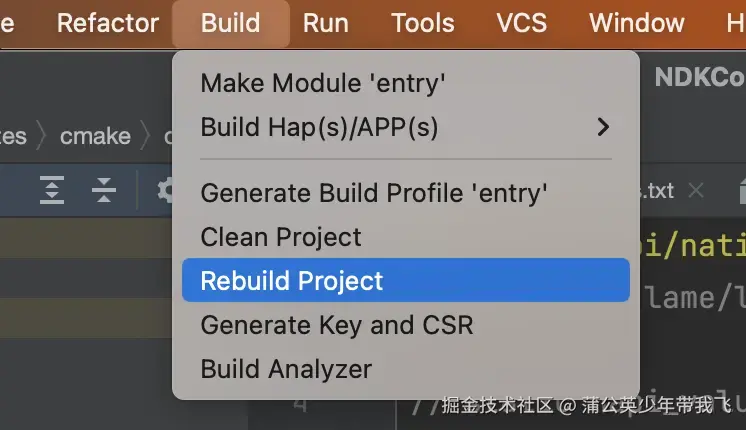Choose Build Hap(s)/APP(s) from Build menu
This screenshot has height=430, width=746.
pos(319,127)
